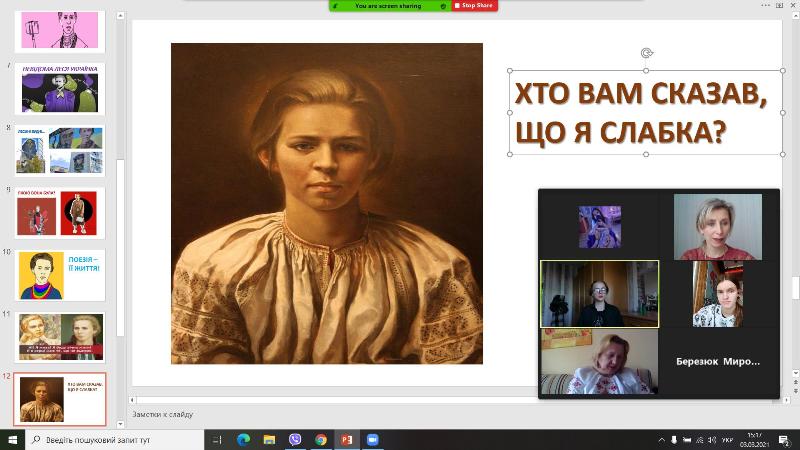The image size is (800, 450).
Task: Select the pink drawing slide thumbnail at top
Action: tap(60, 31)
